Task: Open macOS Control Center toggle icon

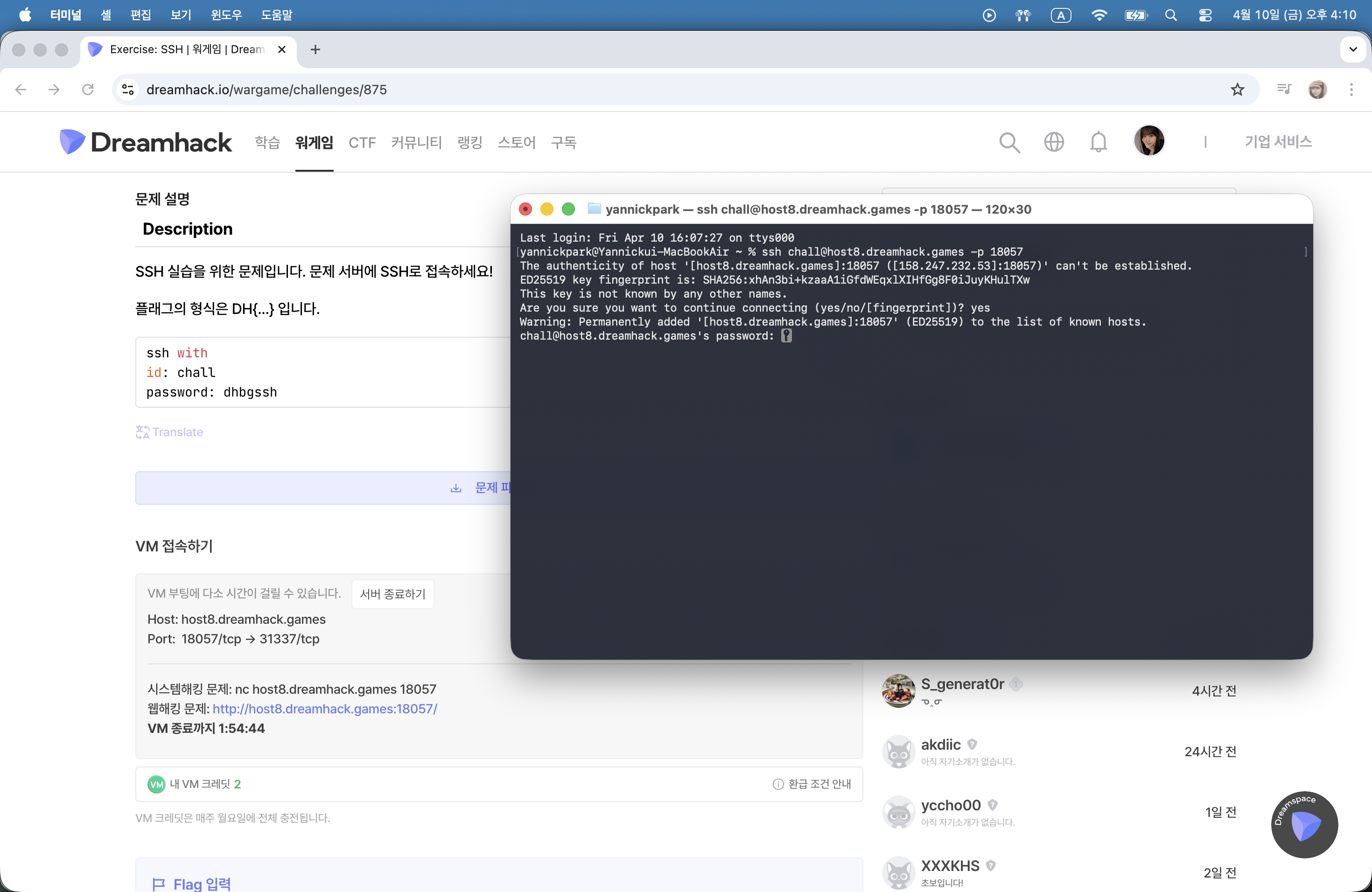Action: (1205, 15)
